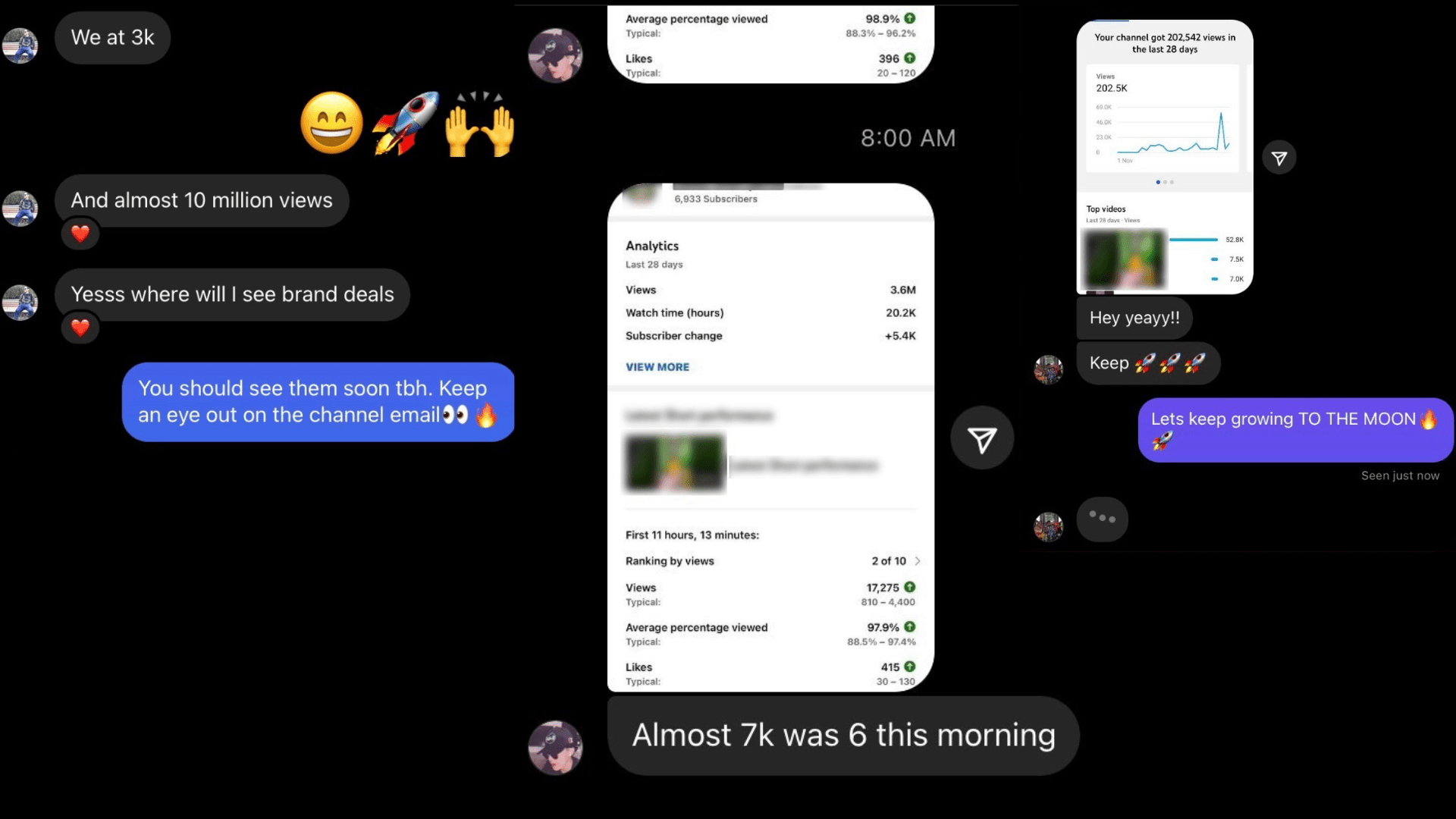Select the 'Almost 7k was 6 this morning' message
Screen dimensions: 1456x819
843,736
